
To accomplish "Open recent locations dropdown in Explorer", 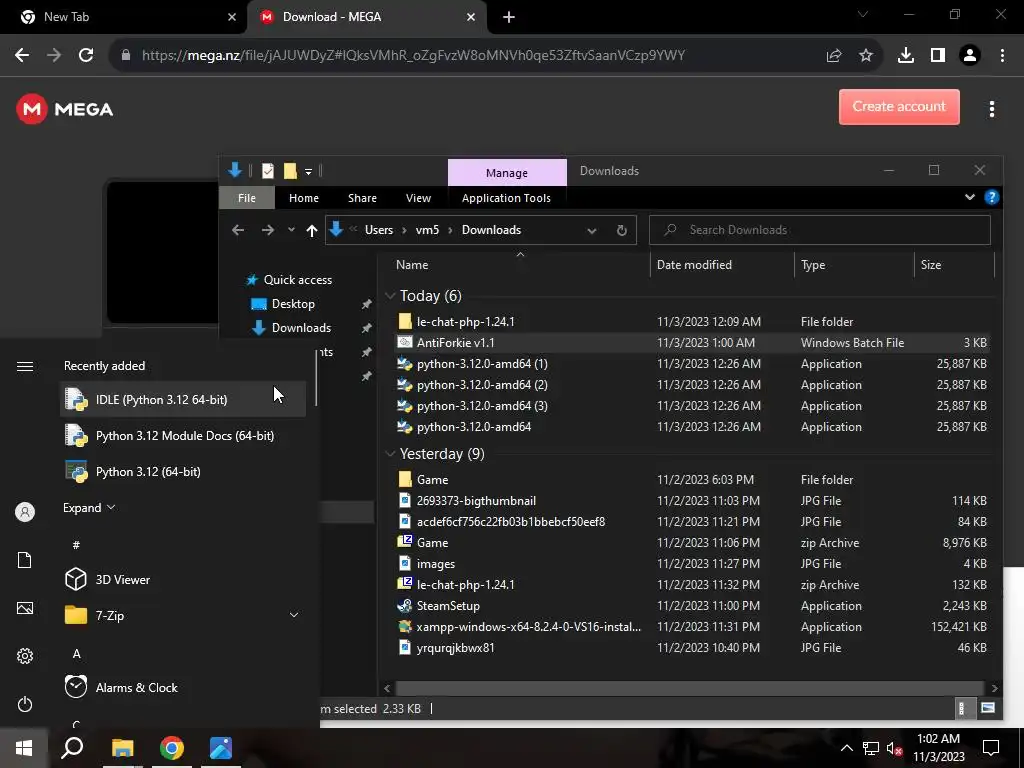I will tap(291, 230).
